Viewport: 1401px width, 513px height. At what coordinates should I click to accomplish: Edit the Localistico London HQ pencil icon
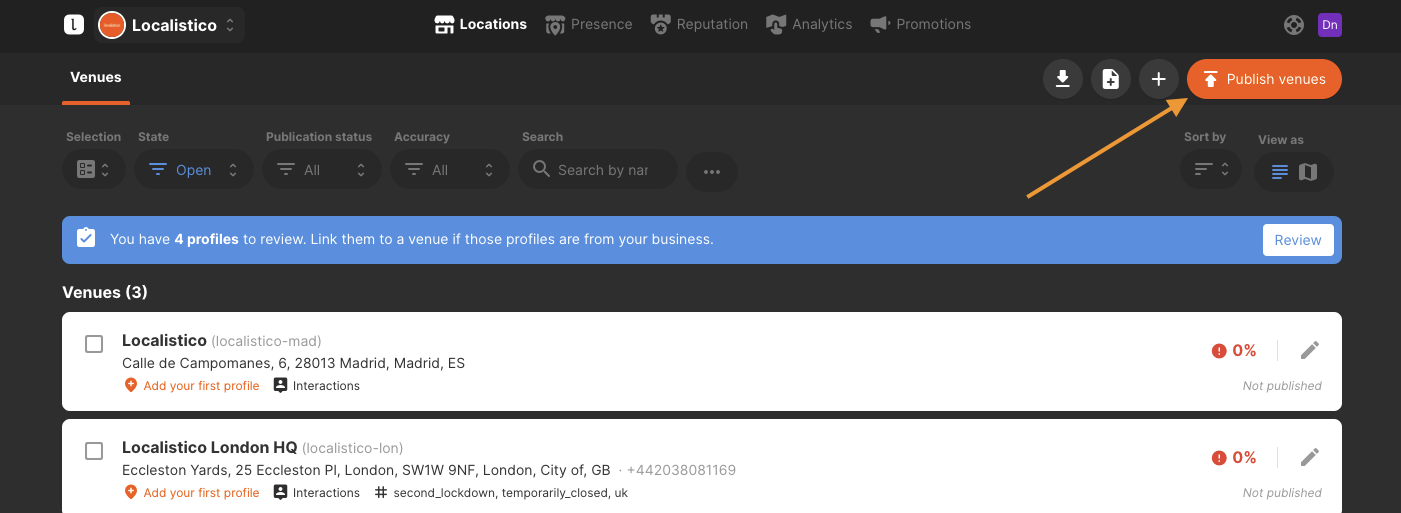tap(1310, 457)
